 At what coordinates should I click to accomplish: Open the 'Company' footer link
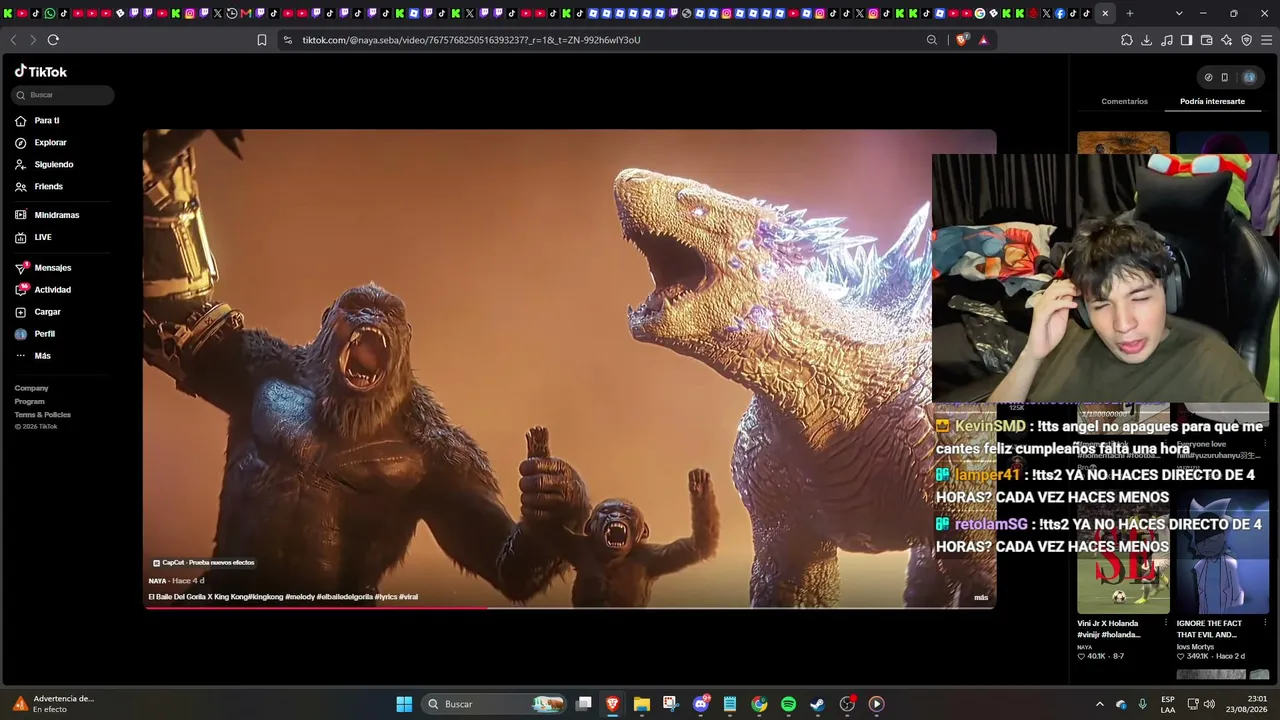pos(31,388)
